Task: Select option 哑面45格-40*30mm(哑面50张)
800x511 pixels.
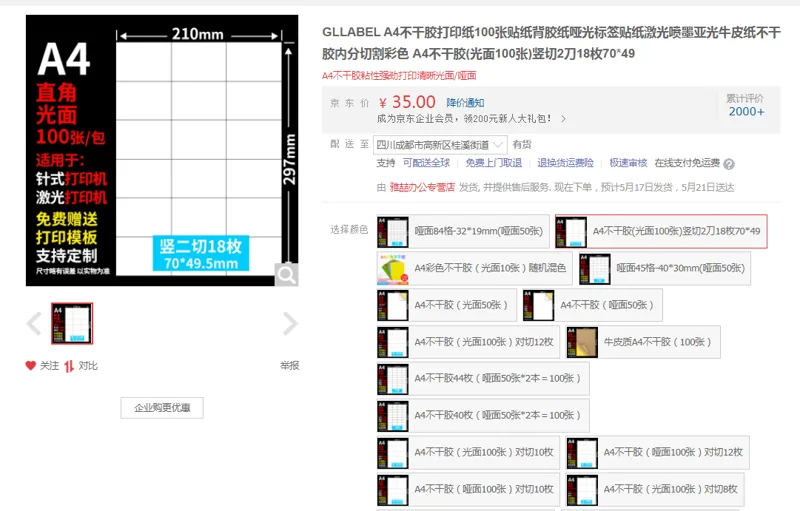Action: 664,268
